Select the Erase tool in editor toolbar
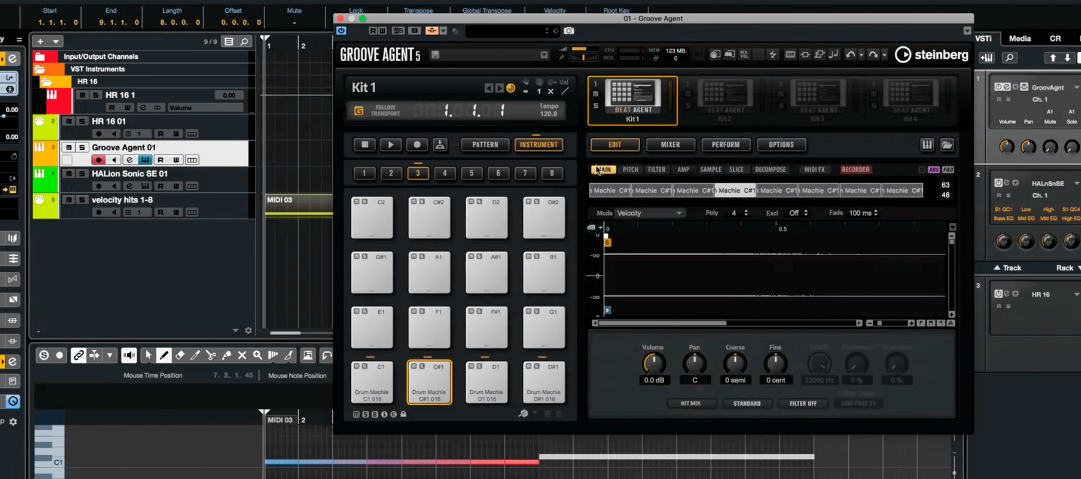 [180, 355]
